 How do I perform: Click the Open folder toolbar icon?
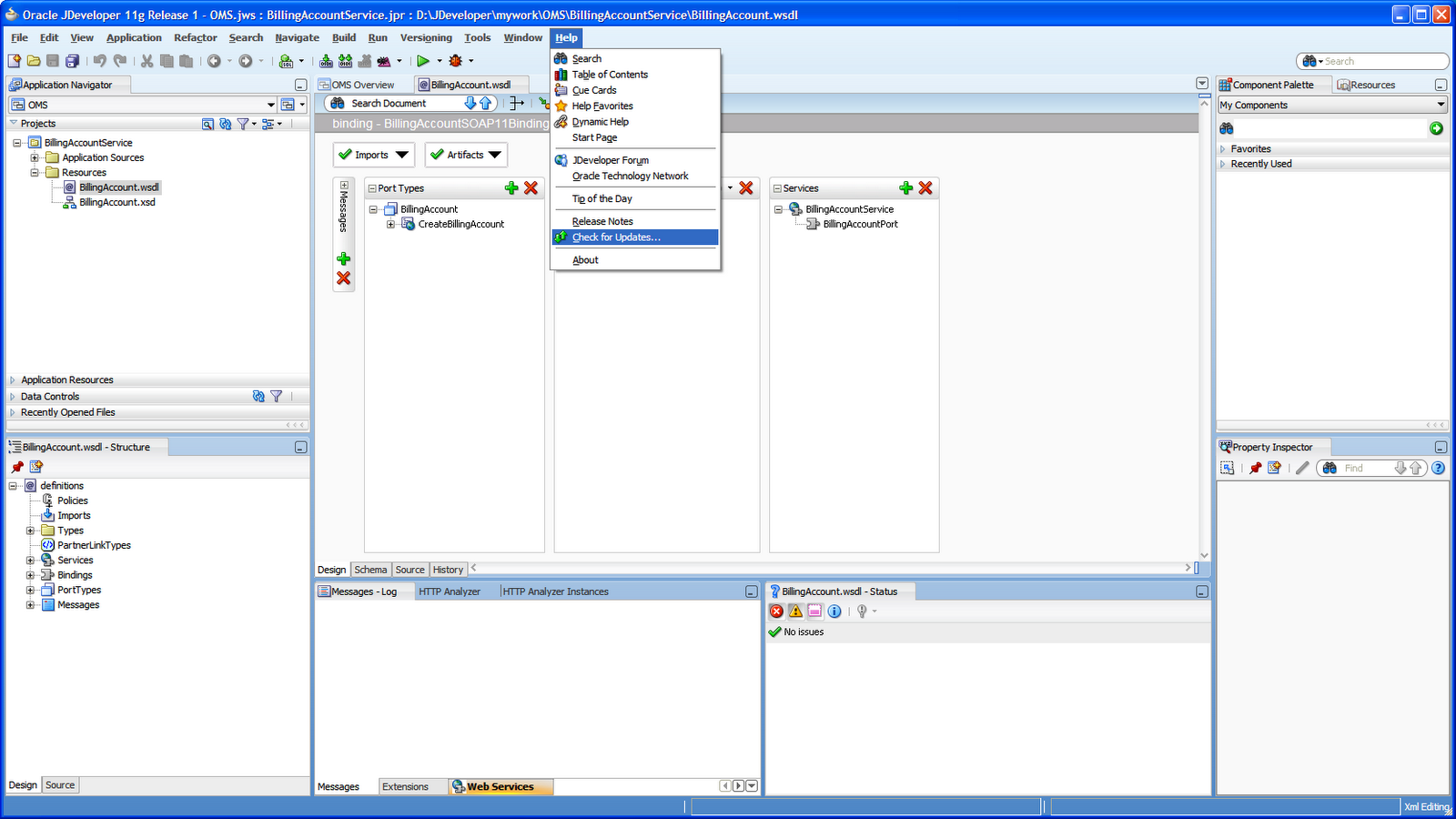click(x=34, y=61)
